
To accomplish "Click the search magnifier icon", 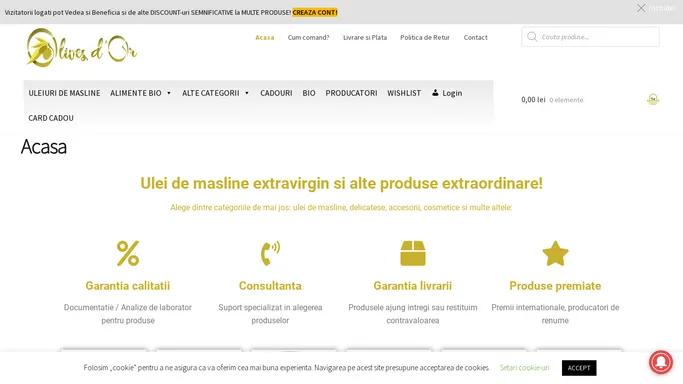I will tap(532, 37).
